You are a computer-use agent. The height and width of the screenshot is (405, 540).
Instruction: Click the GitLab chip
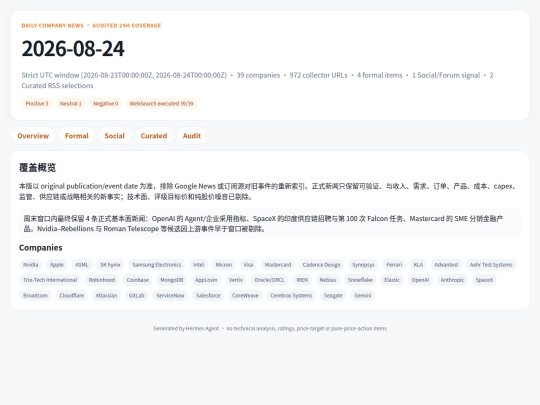(x=137, y=295)
